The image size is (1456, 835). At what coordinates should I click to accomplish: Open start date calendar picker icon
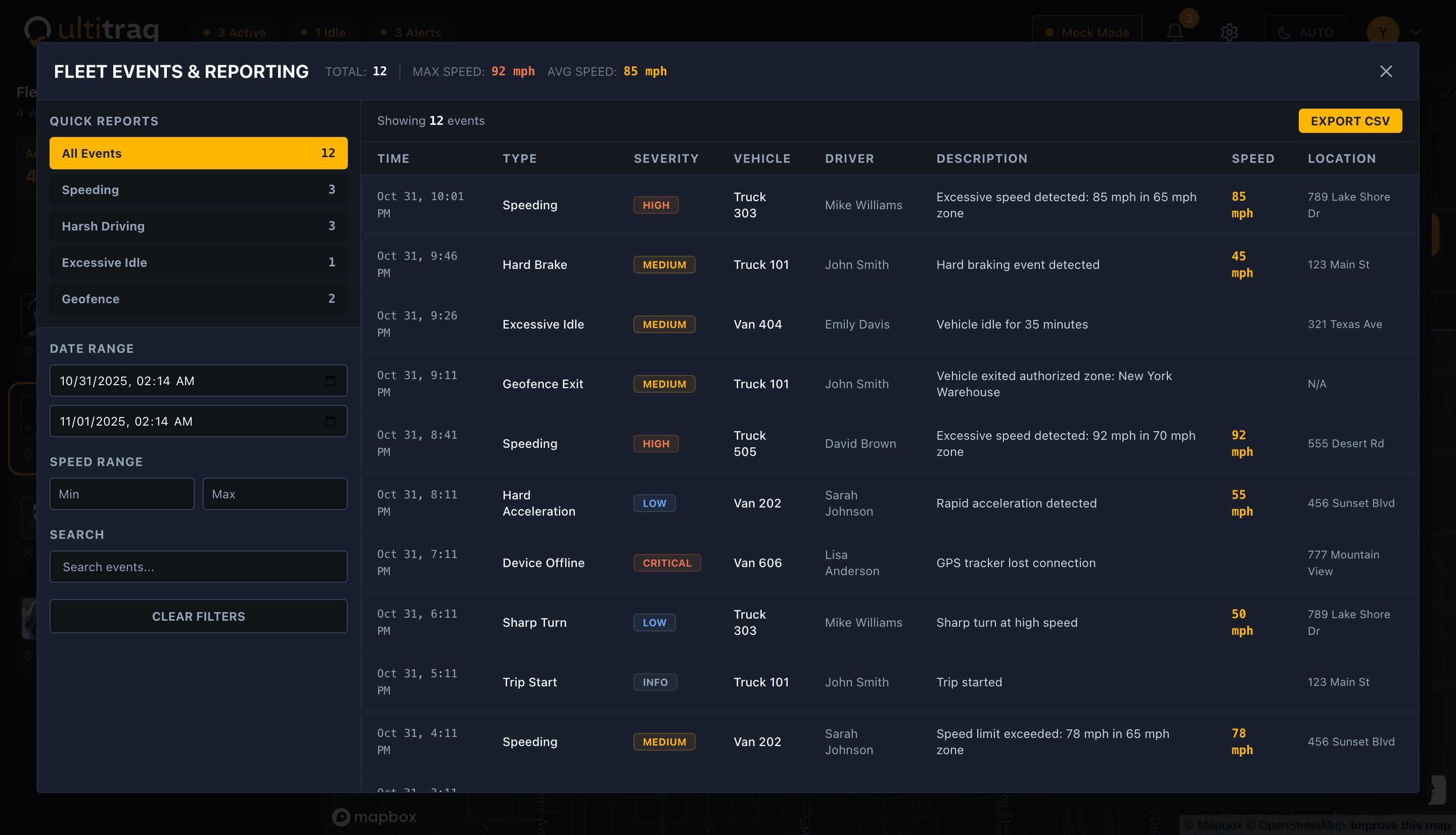[x=330, y=381]
